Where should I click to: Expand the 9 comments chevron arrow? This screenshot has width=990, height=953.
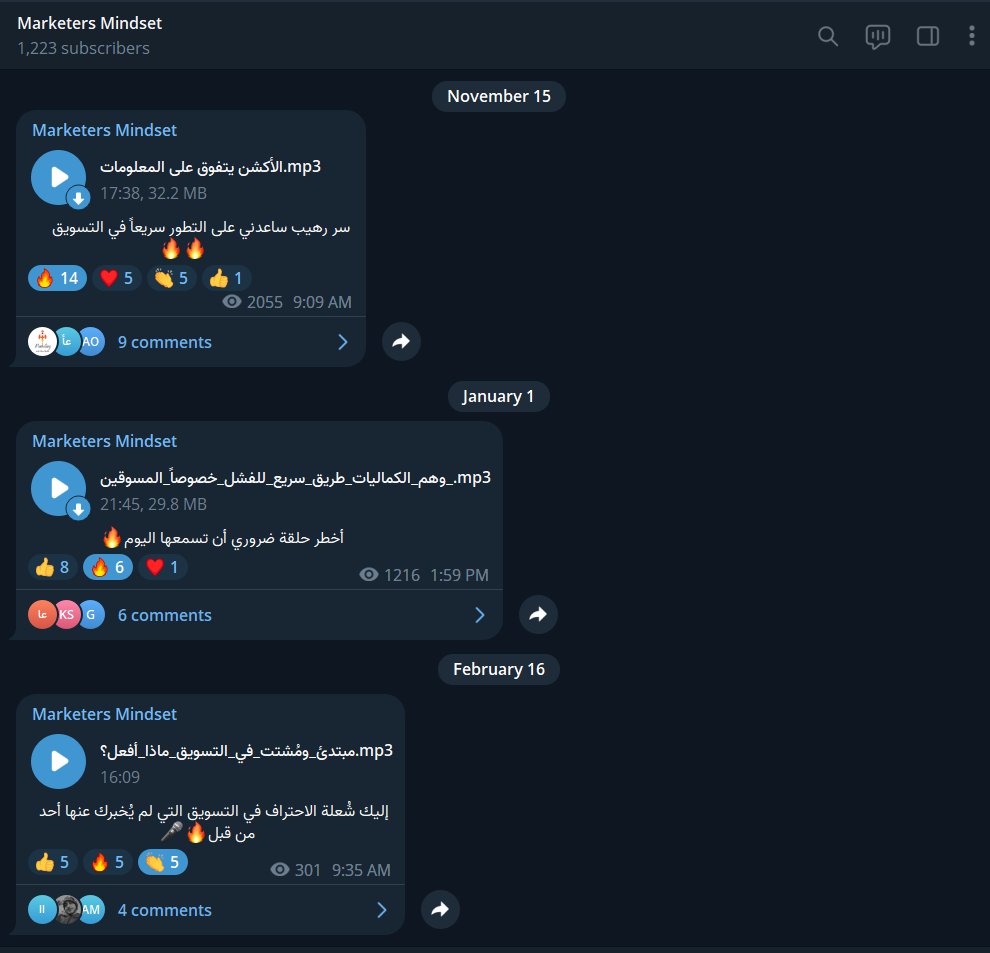pyautogui.click(x=343, y=342)
